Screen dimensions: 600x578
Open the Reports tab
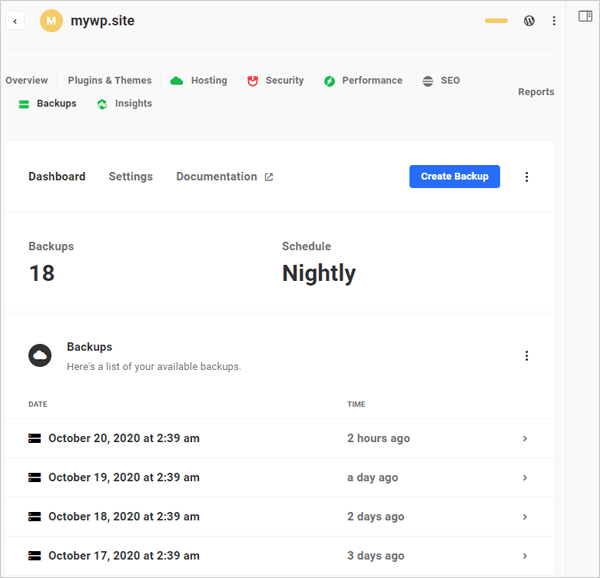click(536, 92)
